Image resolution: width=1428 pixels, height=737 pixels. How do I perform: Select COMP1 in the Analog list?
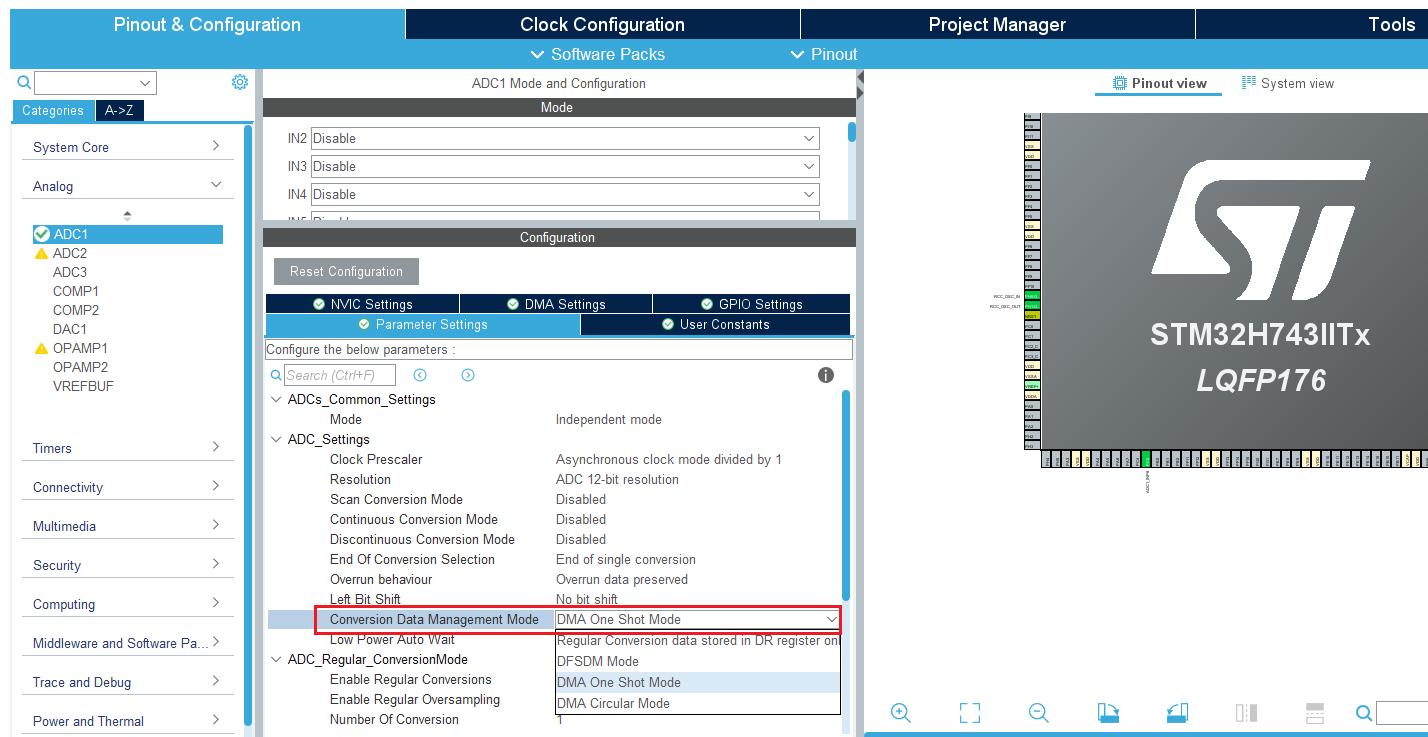coord(76,291)
